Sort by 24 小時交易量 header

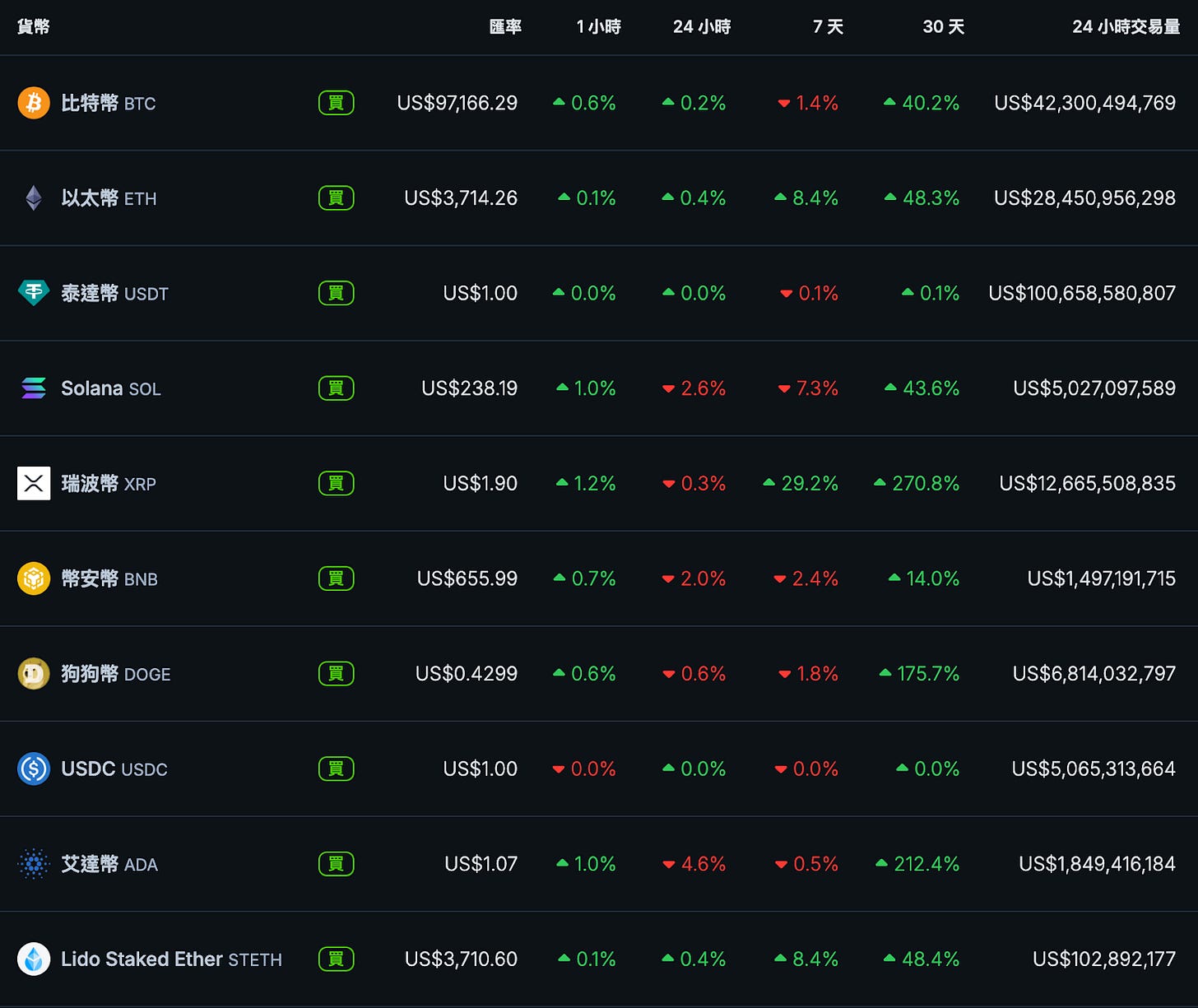(1126, 27)
